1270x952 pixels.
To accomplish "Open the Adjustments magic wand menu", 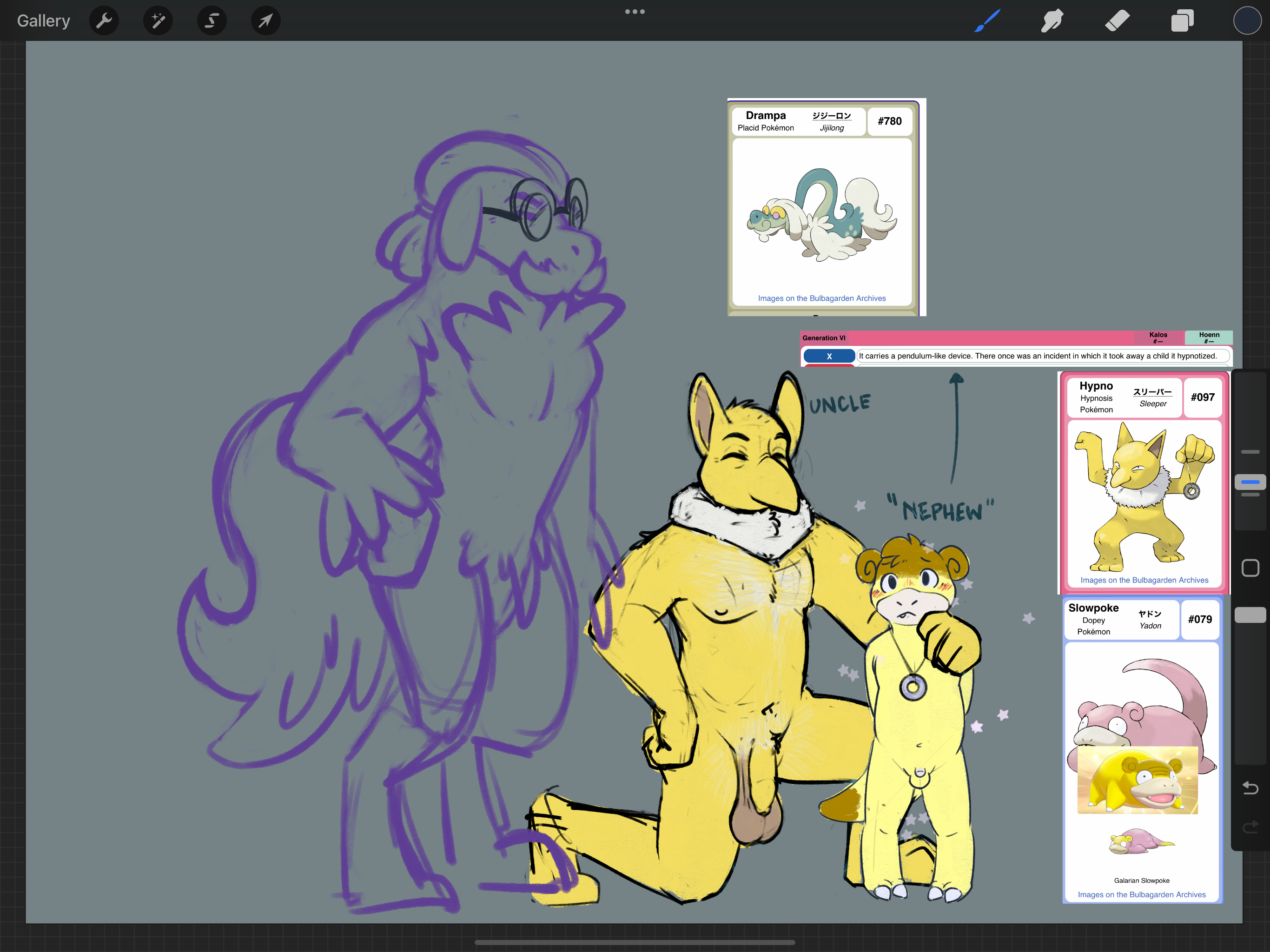I will click(158, 20).
